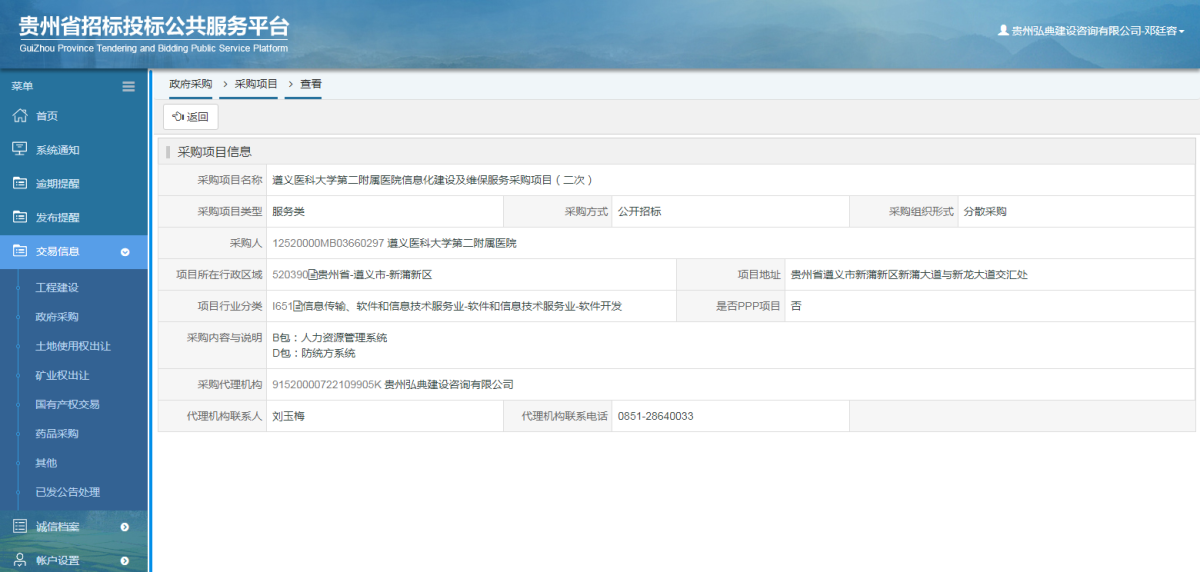
Task: Click the 是否PPP项目 label
Action: [748, 306]
